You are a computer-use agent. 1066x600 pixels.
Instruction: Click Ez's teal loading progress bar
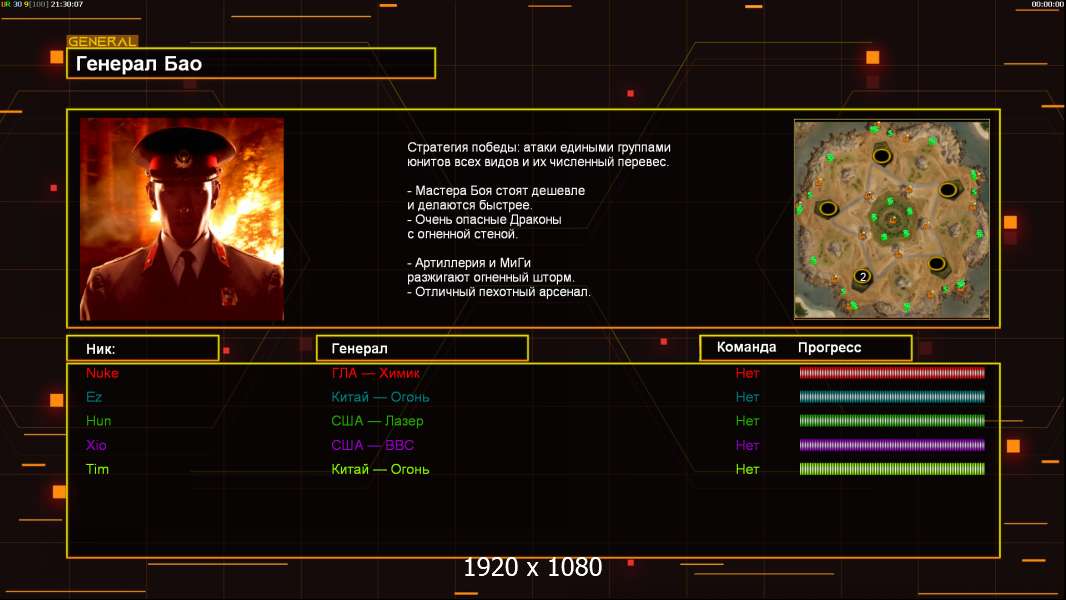[892, 397]
